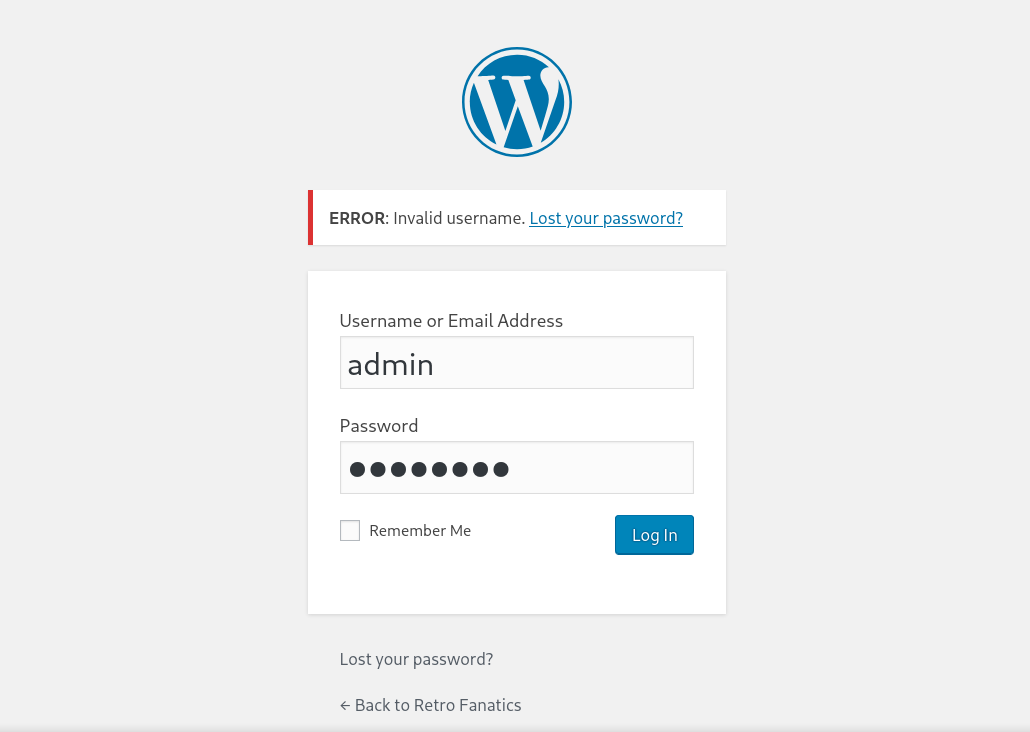Enable the Remember Me checkbox
Viewport: 1030px width, 732px height.
[350, 531]
